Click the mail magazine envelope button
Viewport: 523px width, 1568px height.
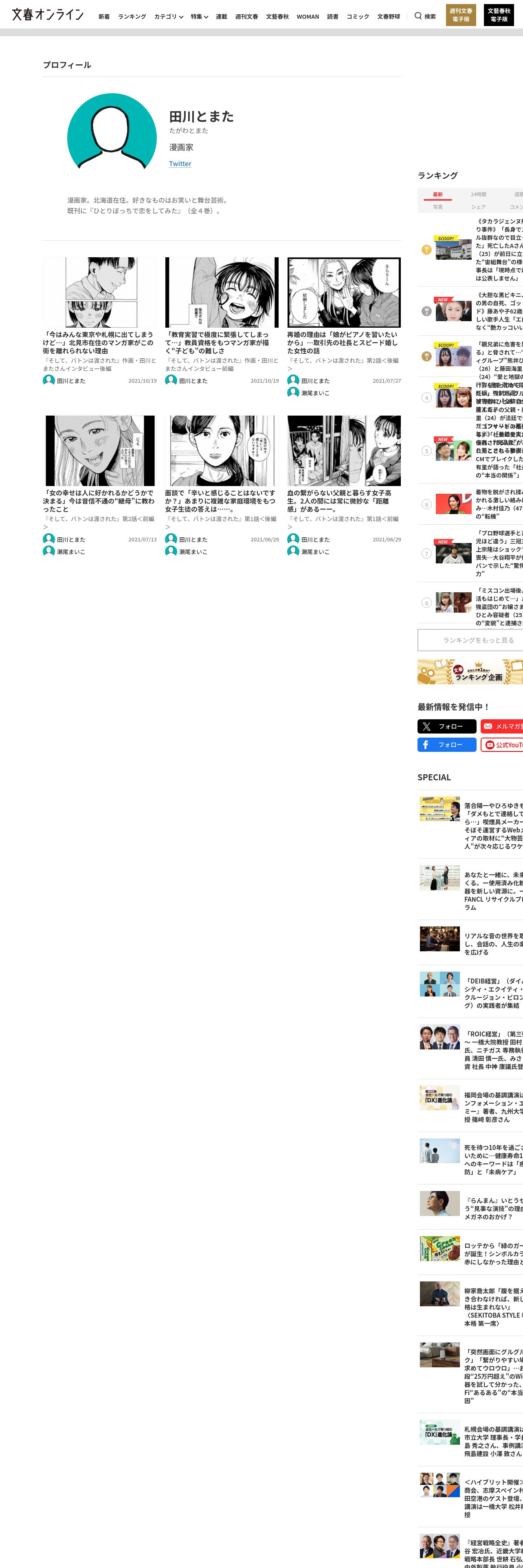point(502,726)
